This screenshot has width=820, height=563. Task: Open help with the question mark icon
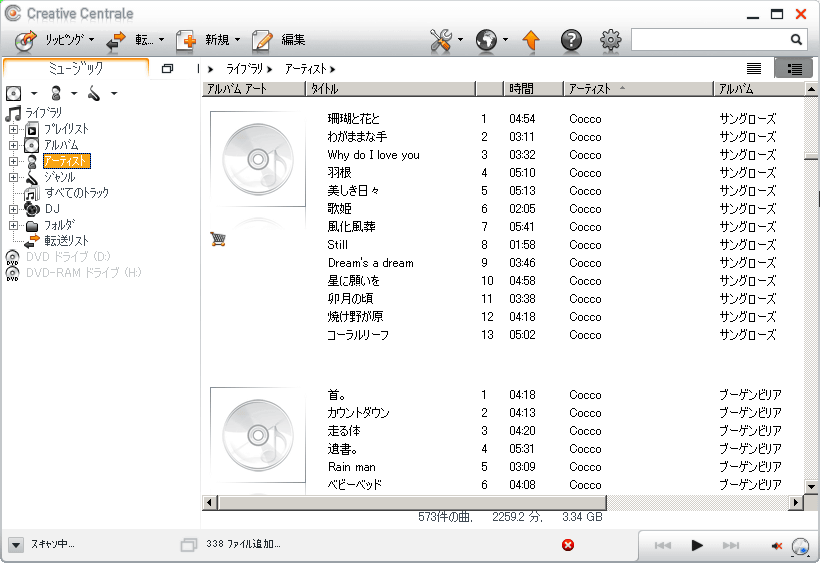pyautogui.click(x=571, y=40)
